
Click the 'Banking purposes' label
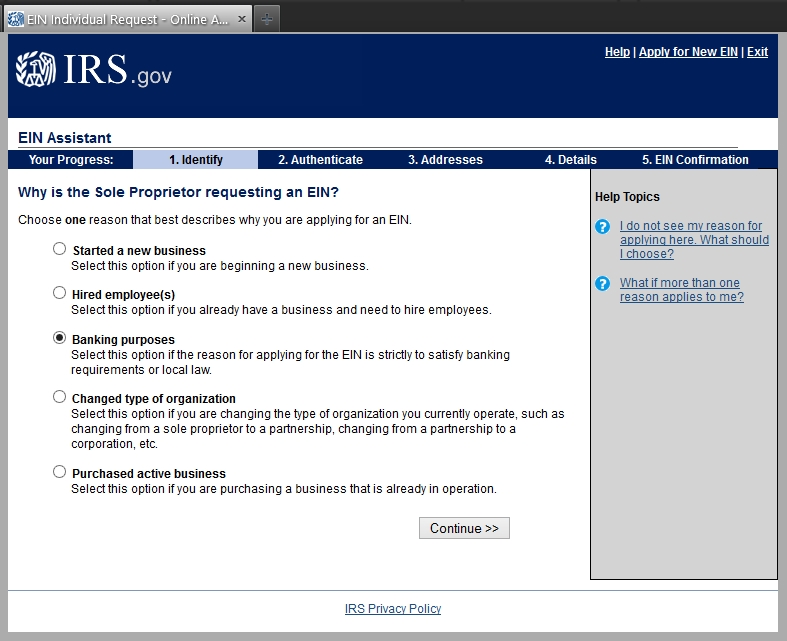tap(123, 340)
